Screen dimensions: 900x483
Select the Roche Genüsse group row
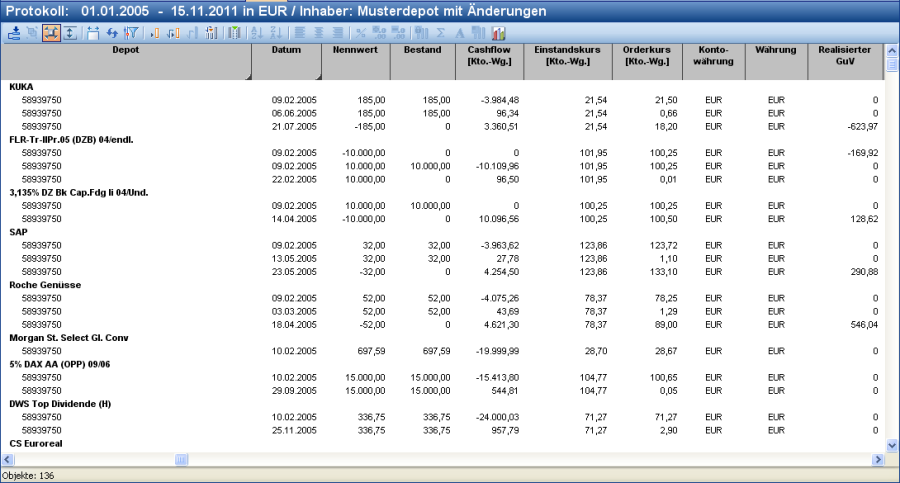pos(43,285)
